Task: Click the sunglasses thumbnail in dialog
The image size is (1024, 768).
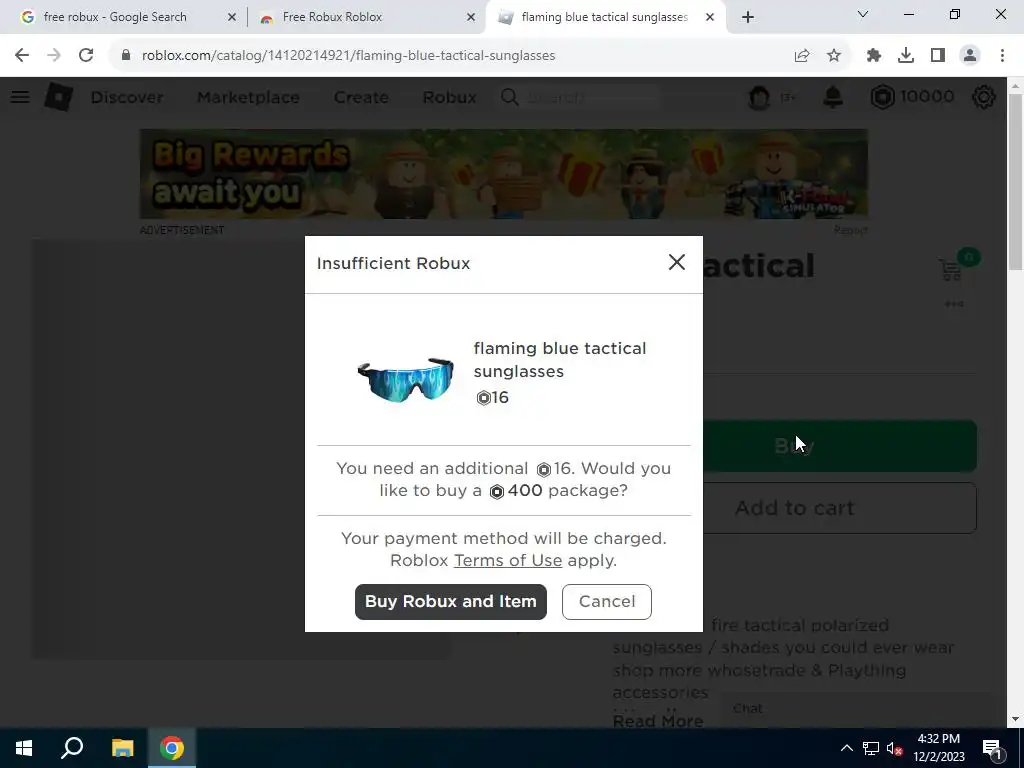Action: [x=405, y=379]
